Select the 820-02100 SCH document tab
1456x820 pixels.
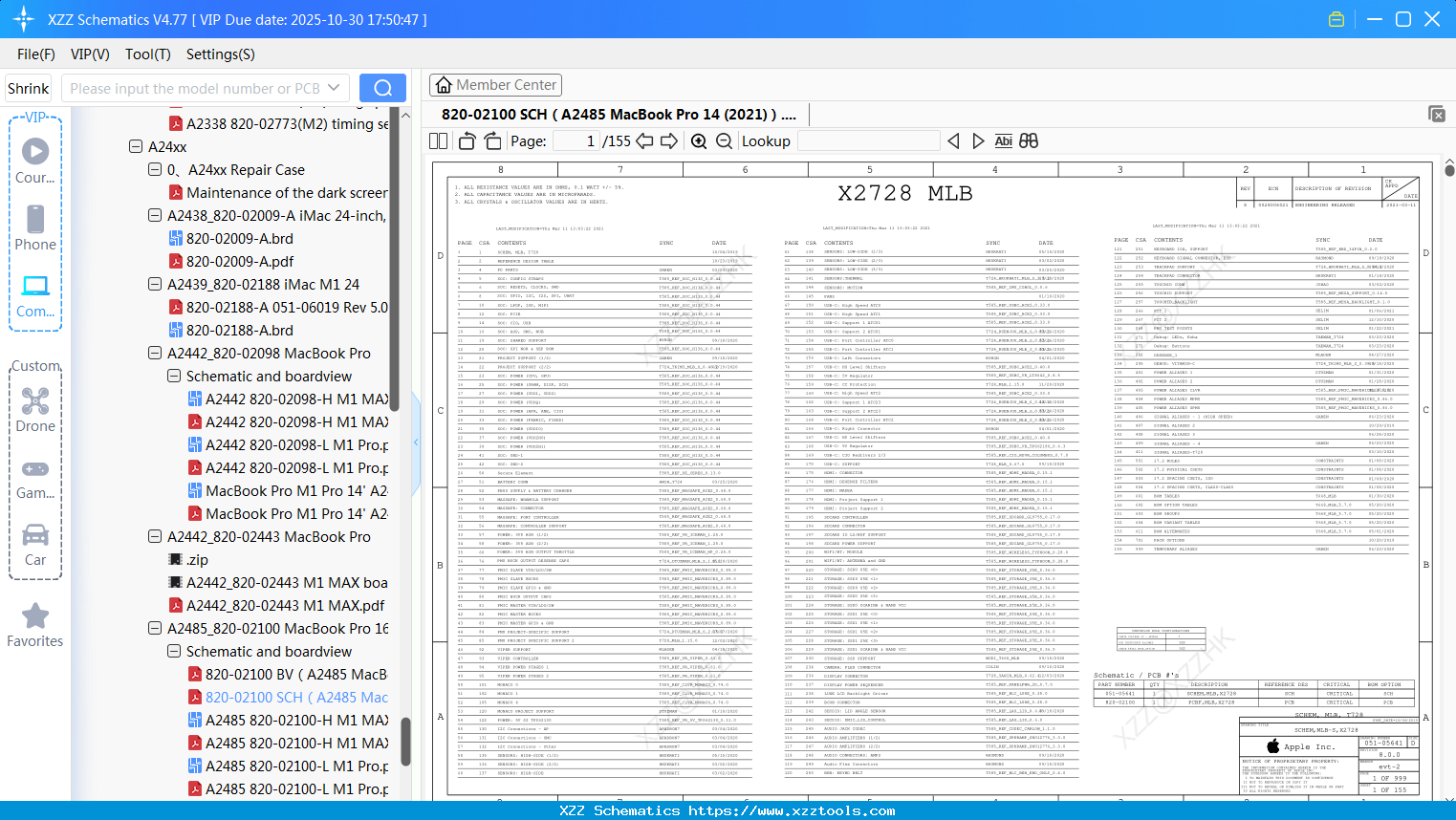coord(619,115)
